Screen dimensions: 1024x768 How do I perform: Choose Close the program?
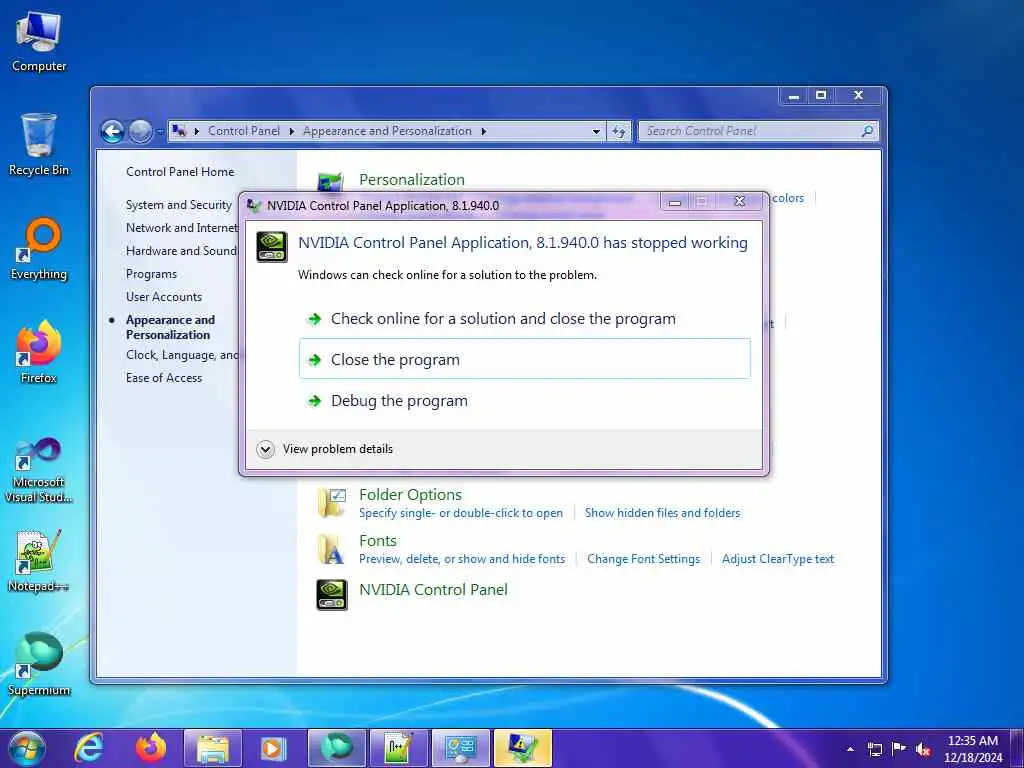click(x=524, y=359)
